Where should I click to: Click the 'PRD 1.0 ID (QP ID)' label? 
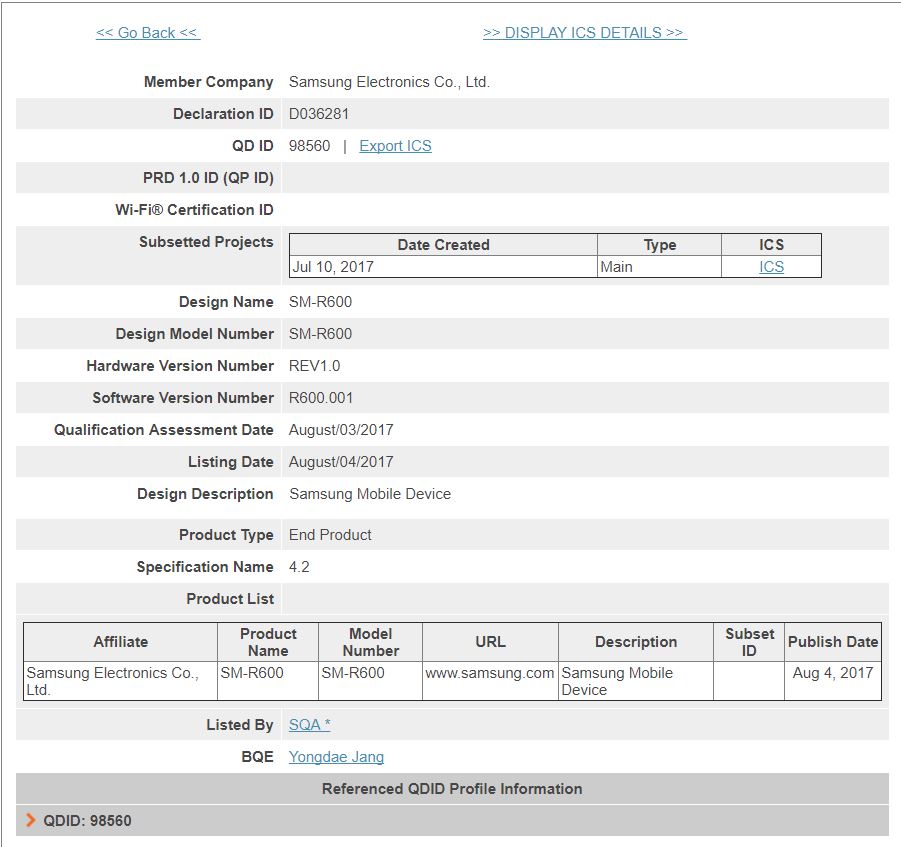coord(208,178)
